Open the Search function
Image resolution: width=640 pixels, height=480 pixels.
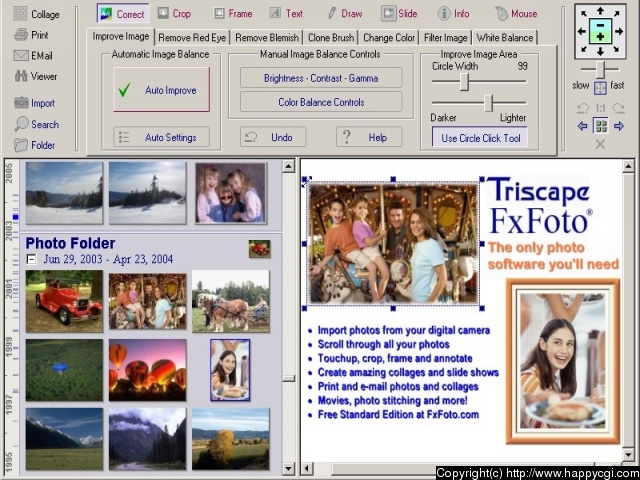click(x=37, y=124)
